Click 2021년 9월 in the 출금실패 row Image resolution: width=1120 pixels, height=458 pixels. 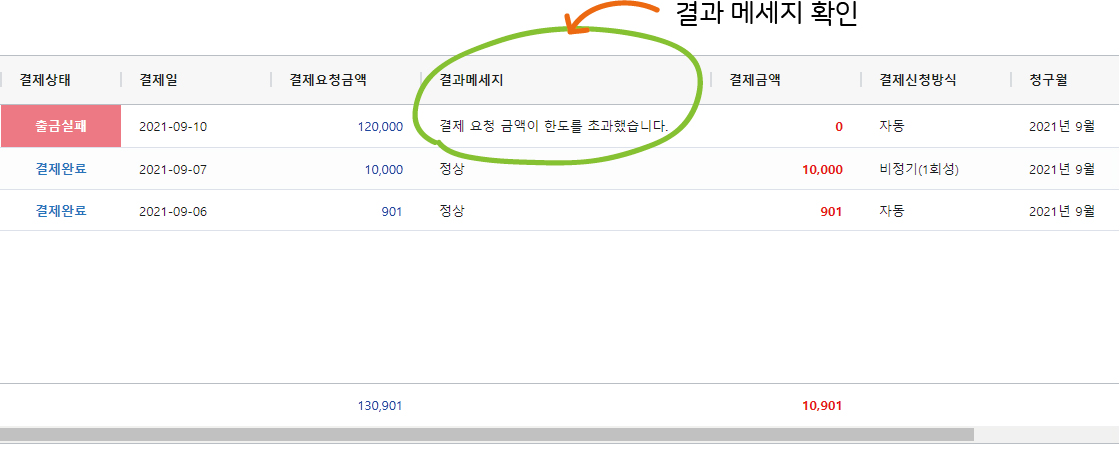click(1061, 127)
